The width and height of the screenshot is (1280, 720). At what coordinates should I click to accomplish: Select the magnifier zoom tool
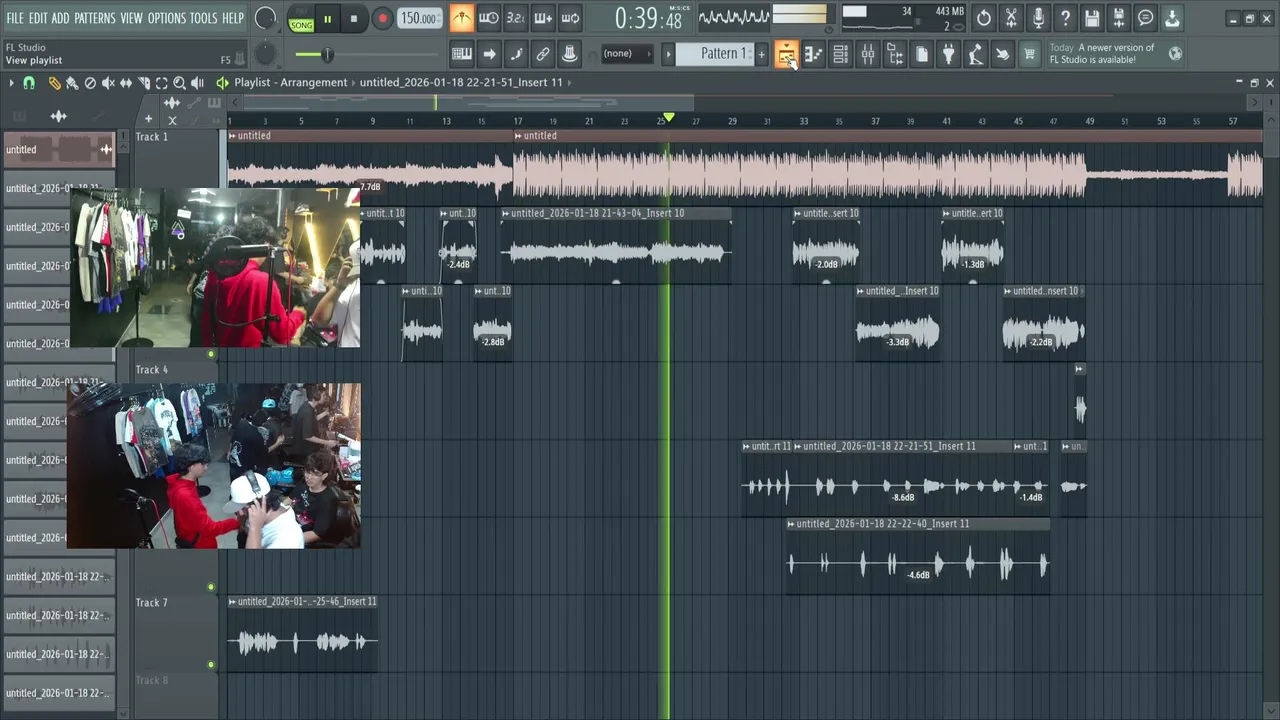point(179,83)
